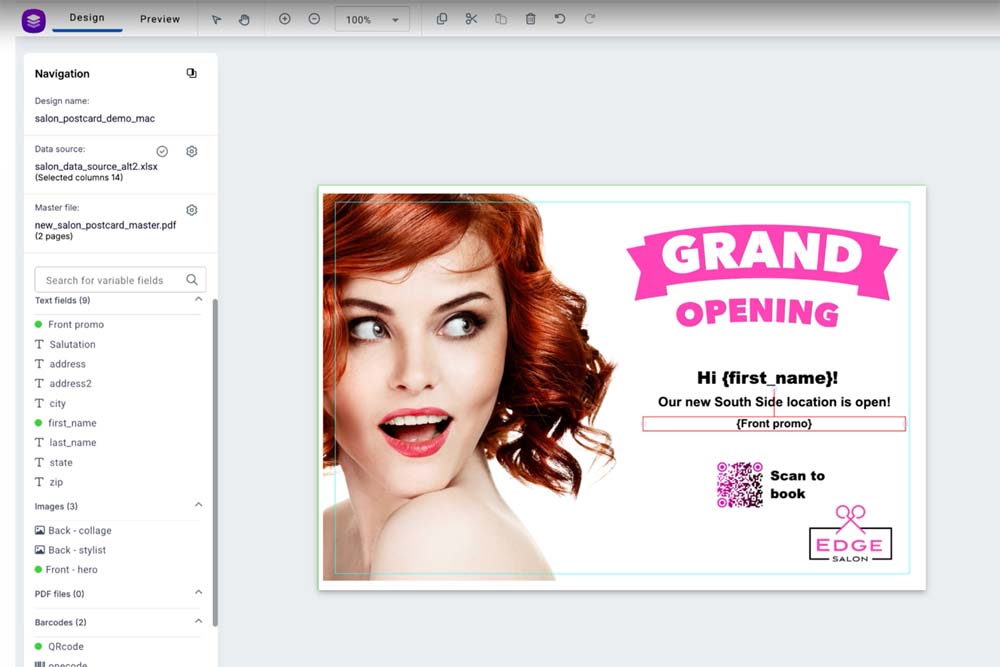Click the undo arrow icon
Screen dimensions: 1000x667
[560, 19]
